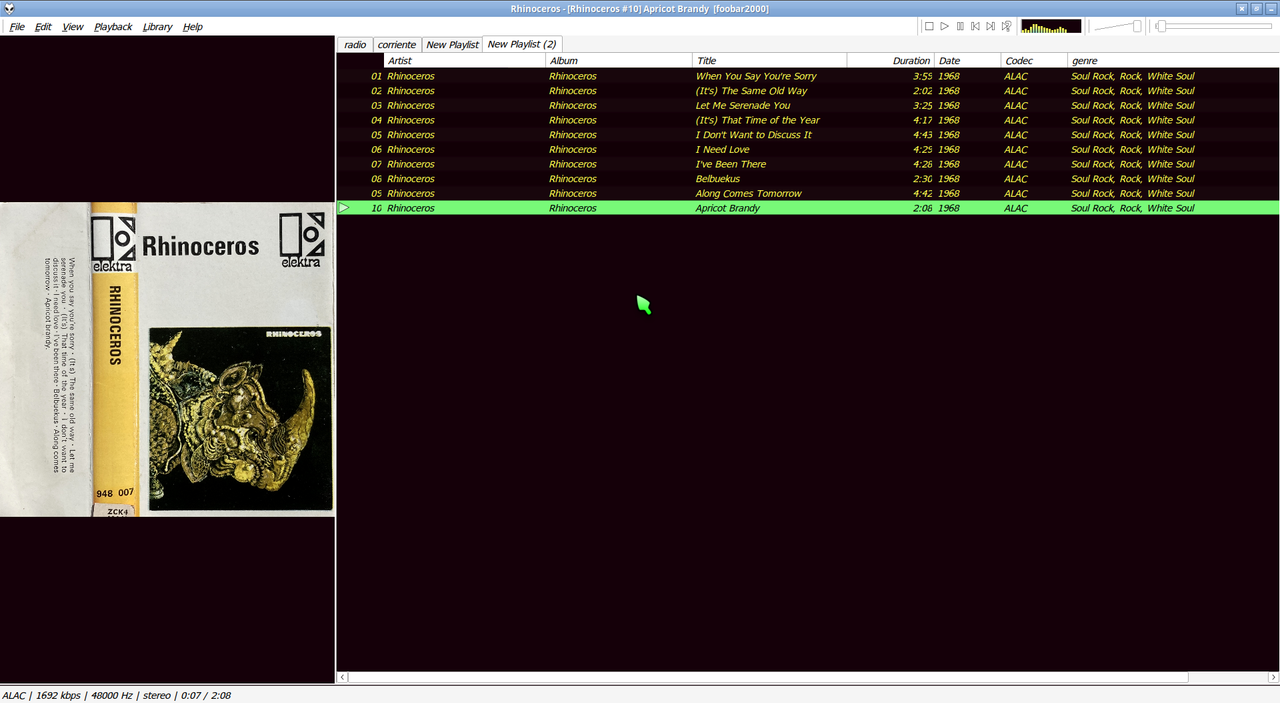Select track When You Say You're Sorry
The width and height of the screenshot is (1280, 703).
click(808, 76)
